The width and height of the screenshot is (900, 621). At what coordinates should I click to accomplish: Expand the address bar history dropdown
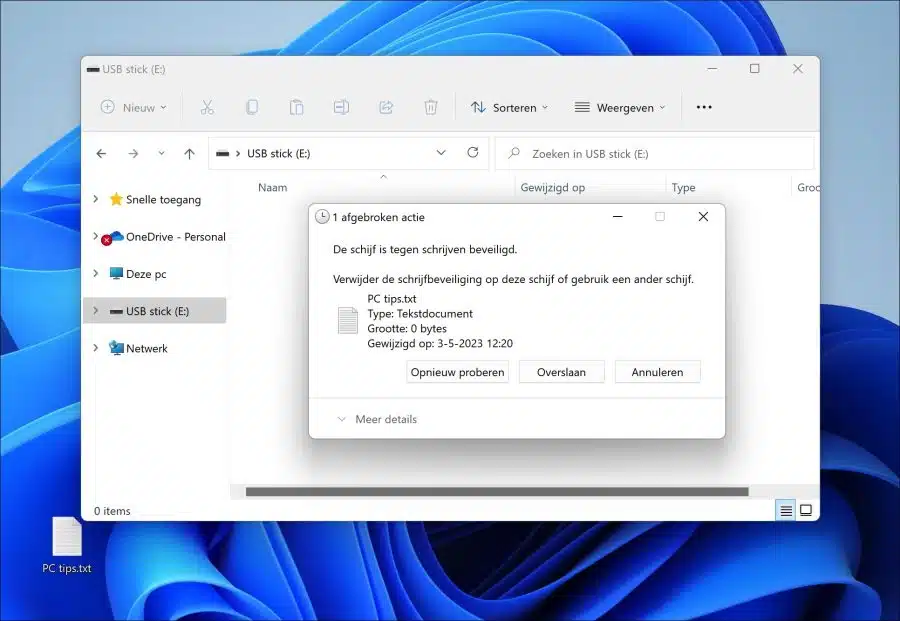tap(441, 153)
